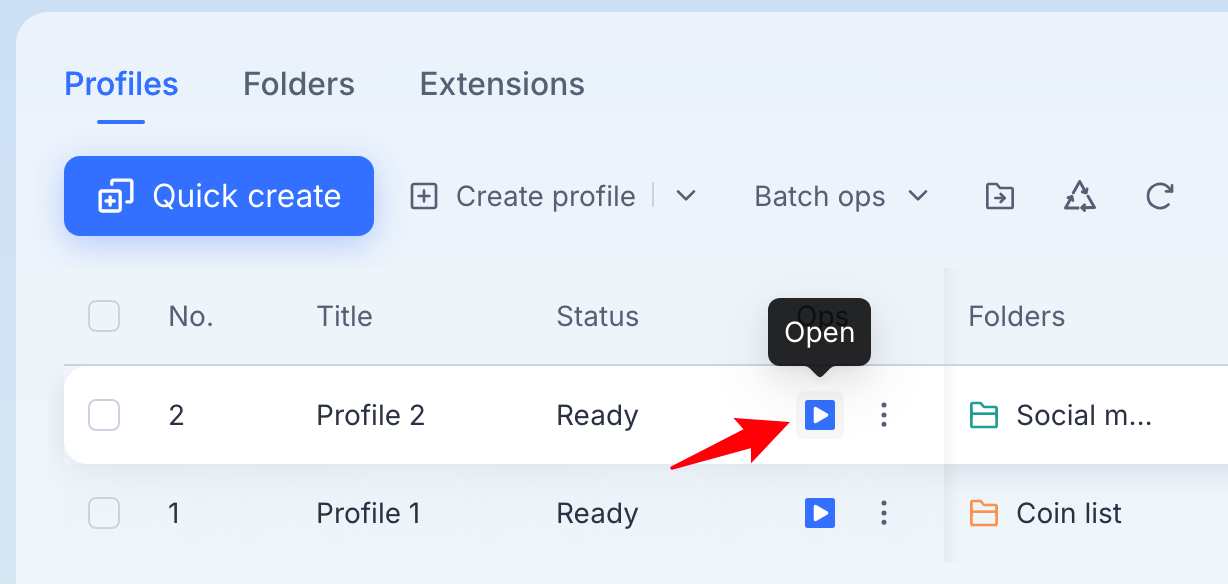Switch to the Extensions tab
1228x584 pixels.
click(502, 84)
